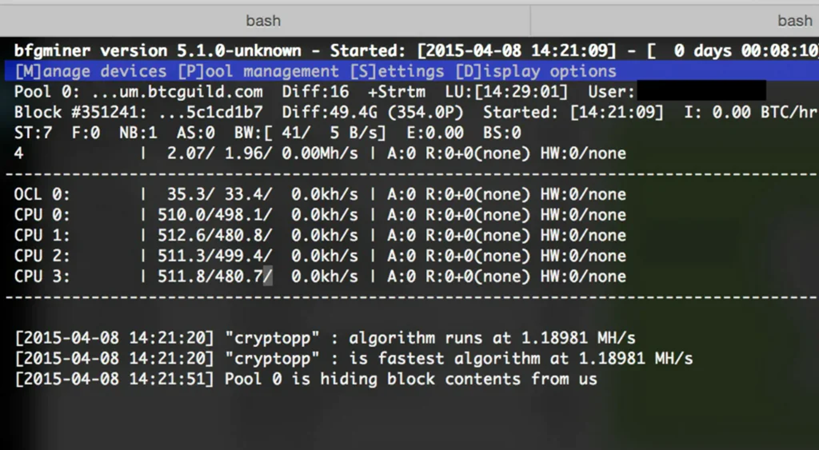Click the CPU 0 device row

pyautogui.click(x=320, y=215)
